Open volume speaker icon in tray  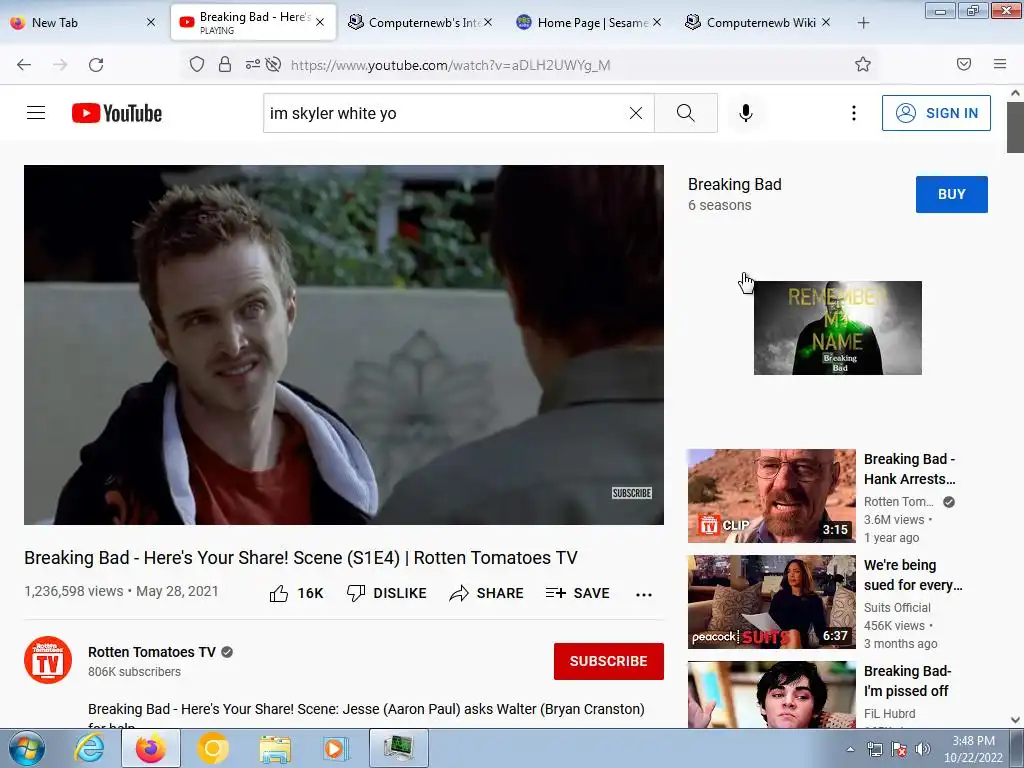922,749
